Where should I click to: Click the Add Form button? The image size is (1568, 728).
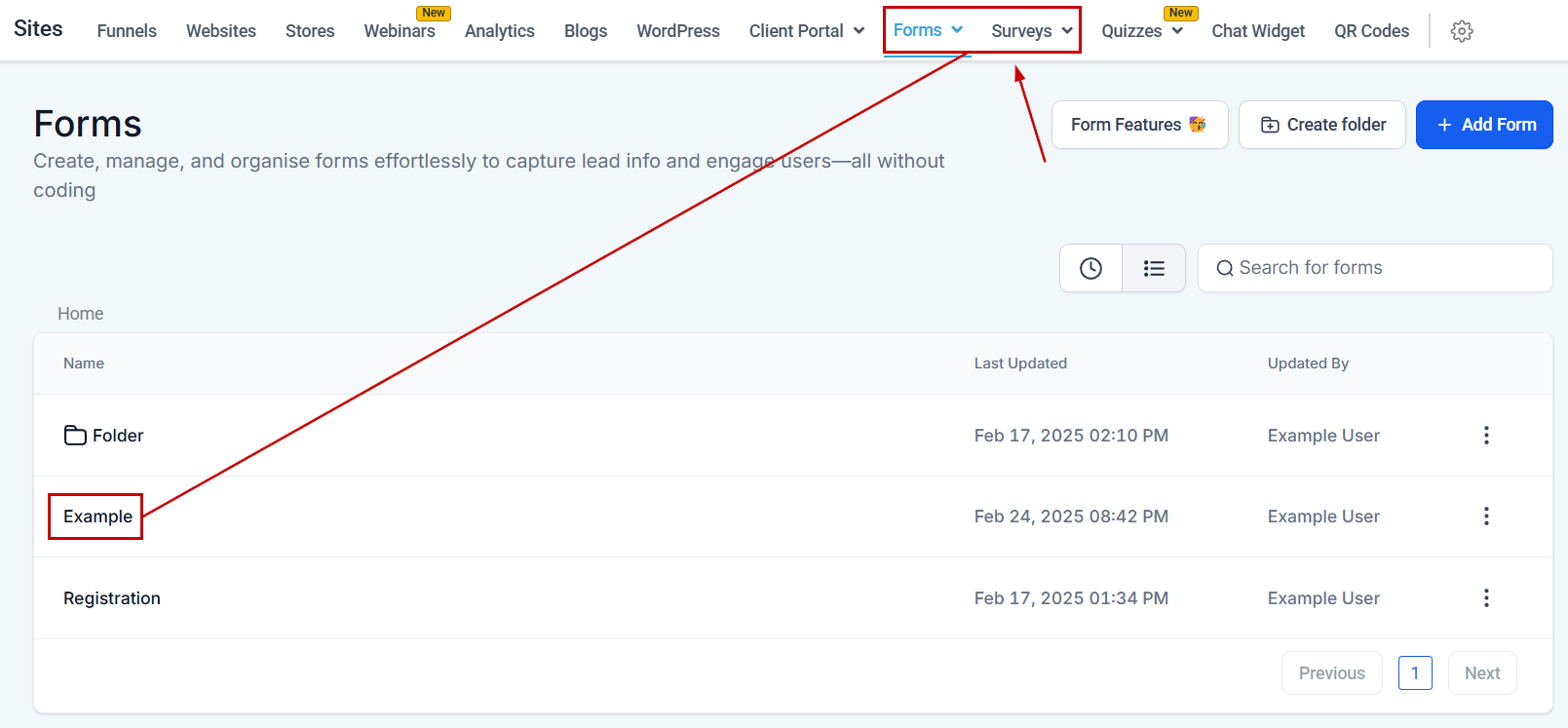pos(1484,125)
